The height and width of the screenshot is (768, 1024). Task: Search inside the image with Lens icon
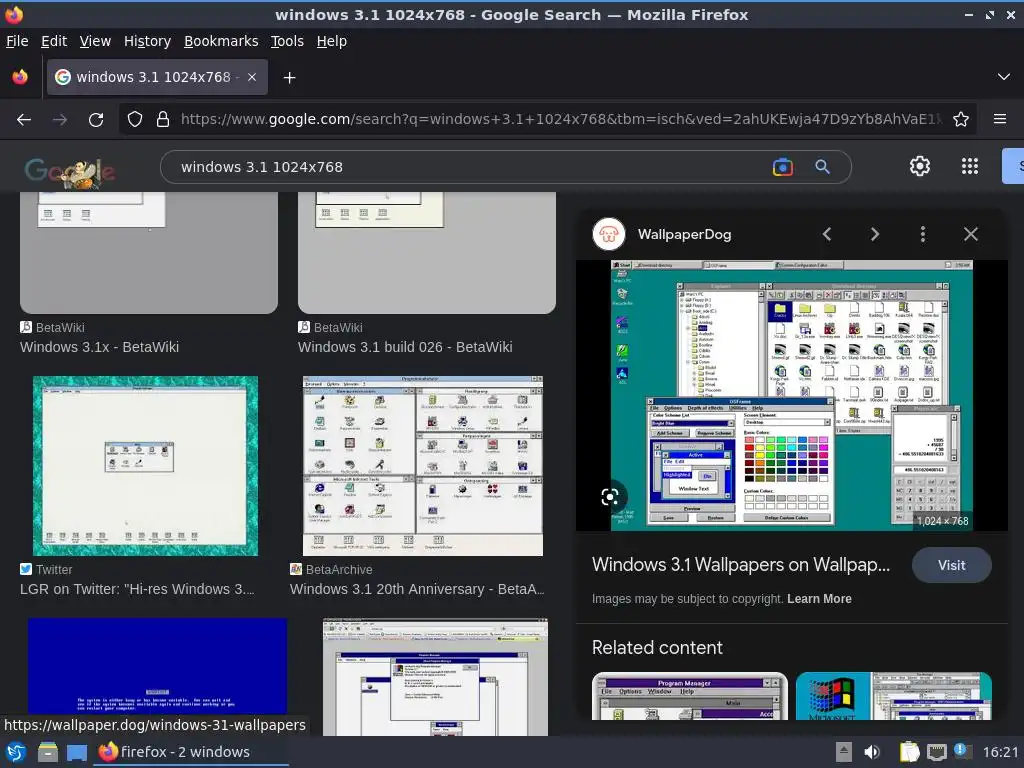pos(610,498)
